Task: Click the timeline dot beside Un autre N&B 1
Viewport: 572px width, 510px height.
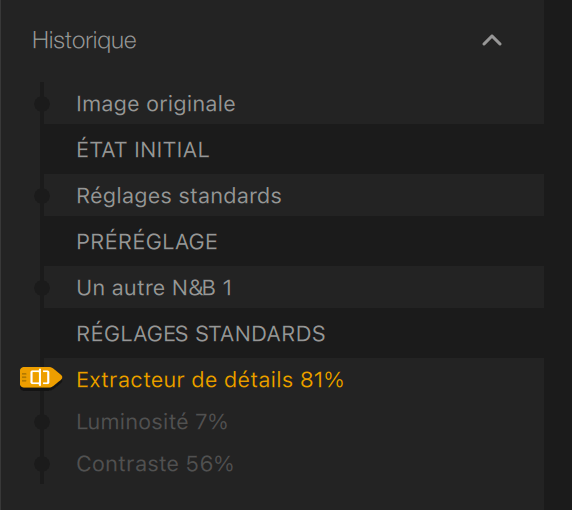Action: [42, 288]
